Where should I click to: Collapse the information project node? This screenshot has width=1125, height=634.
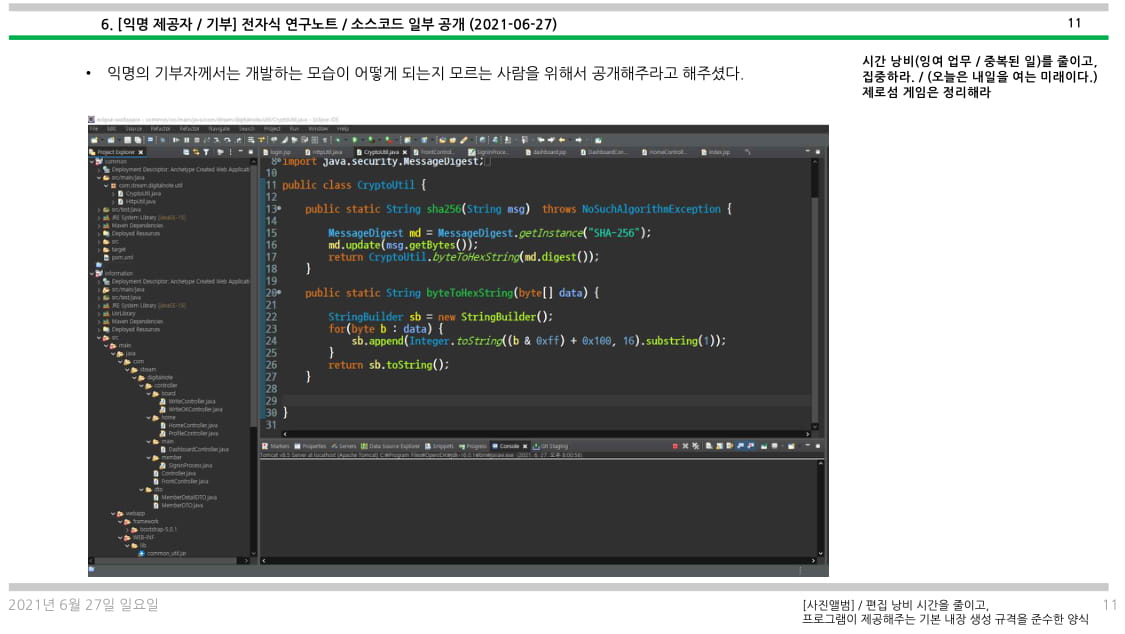pyautogui.click(x=92, y=273)
